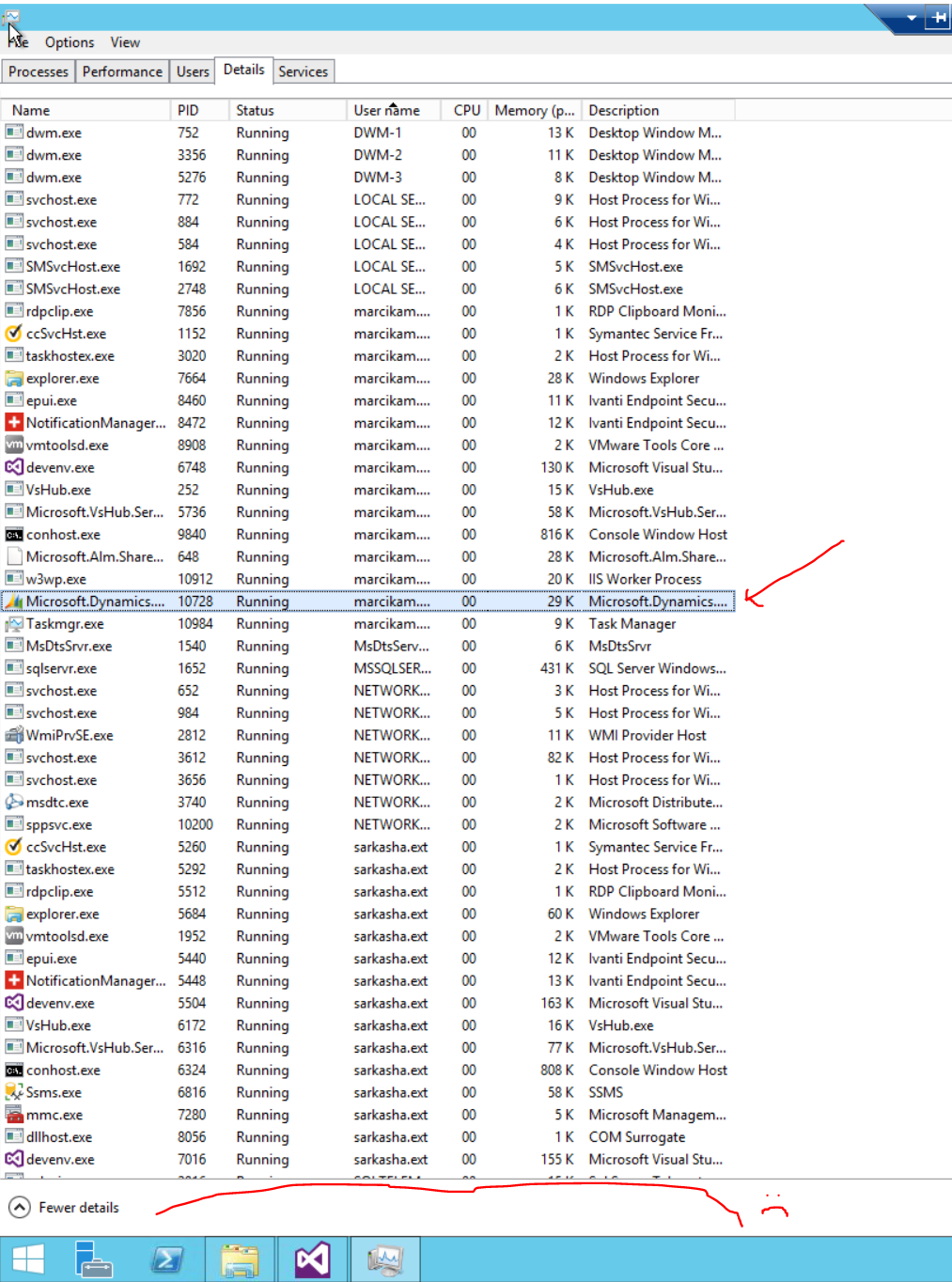Sort by the Status column header

288,110
